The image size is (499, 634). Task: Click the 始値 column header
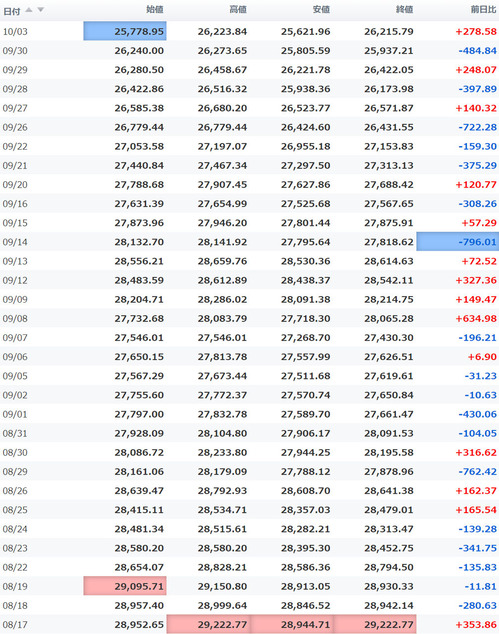click(155, 10)
